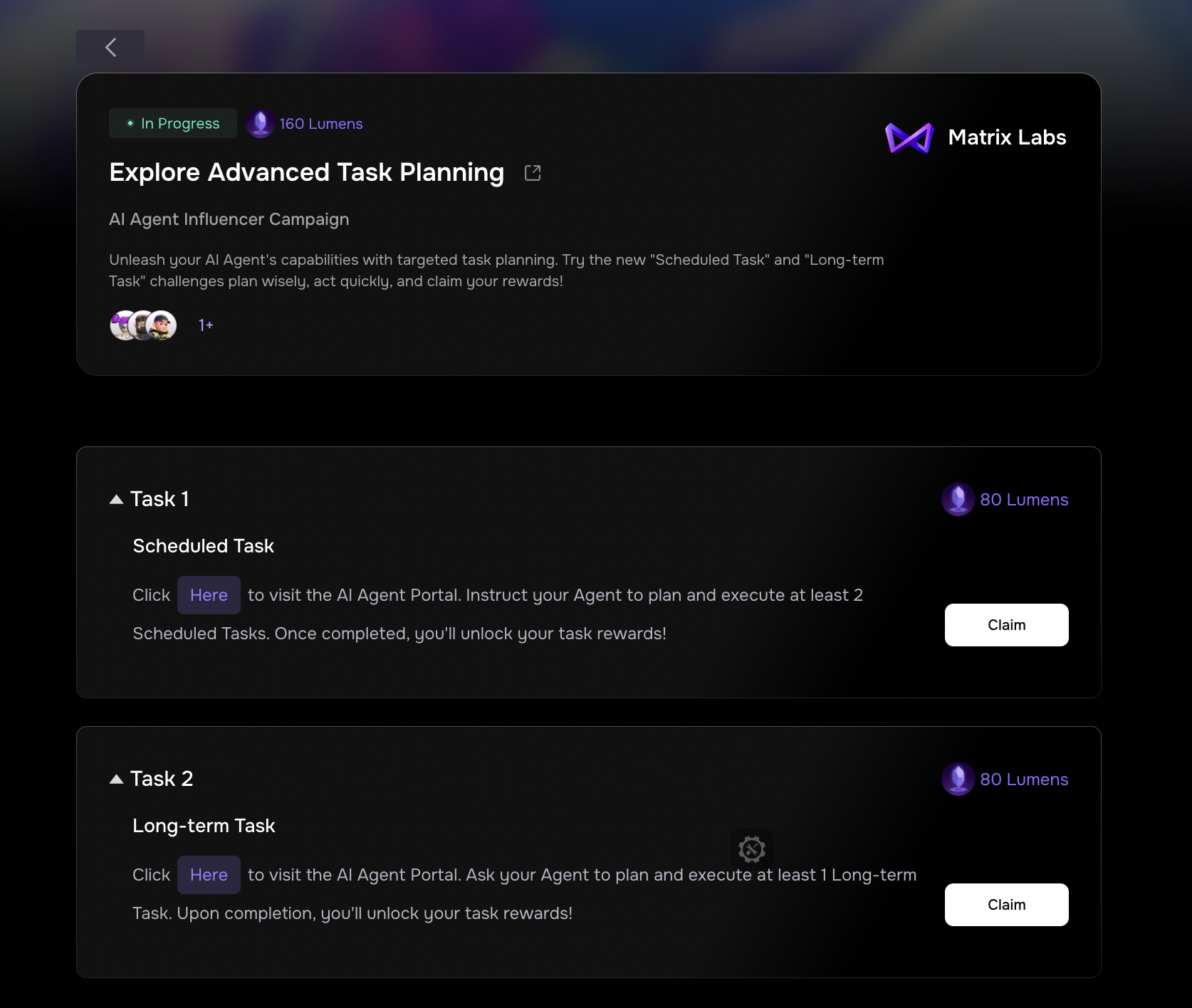The image size is (1192, 1008).
Task: Claim the Task 2 reward
Action: (1006, 905)
